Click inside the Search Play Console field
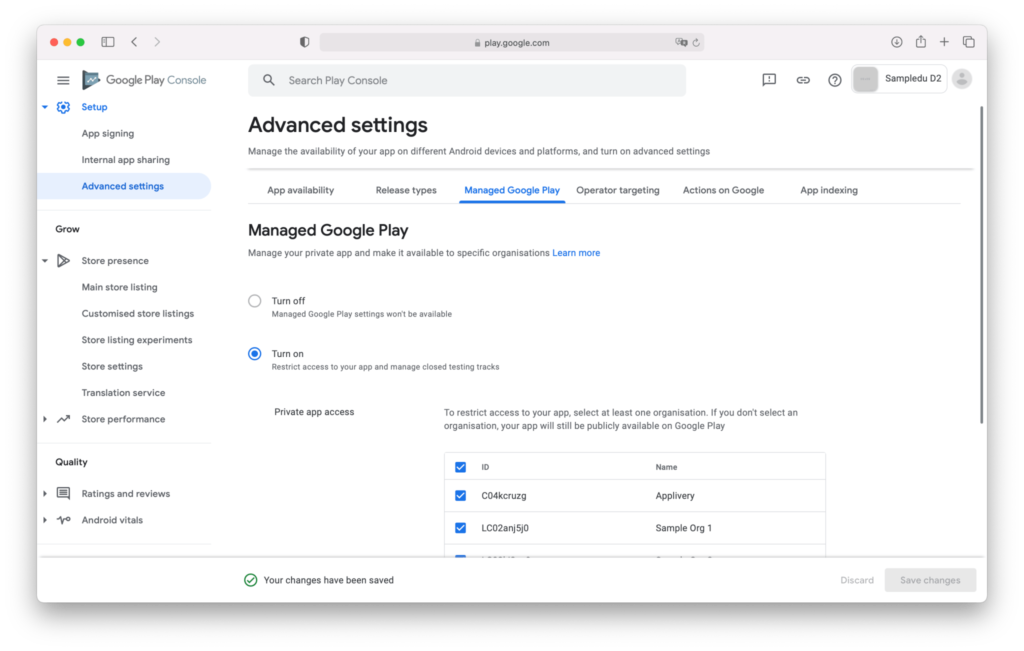The image size is (1024, 651). pyautogui.click(x=467, y=79)
